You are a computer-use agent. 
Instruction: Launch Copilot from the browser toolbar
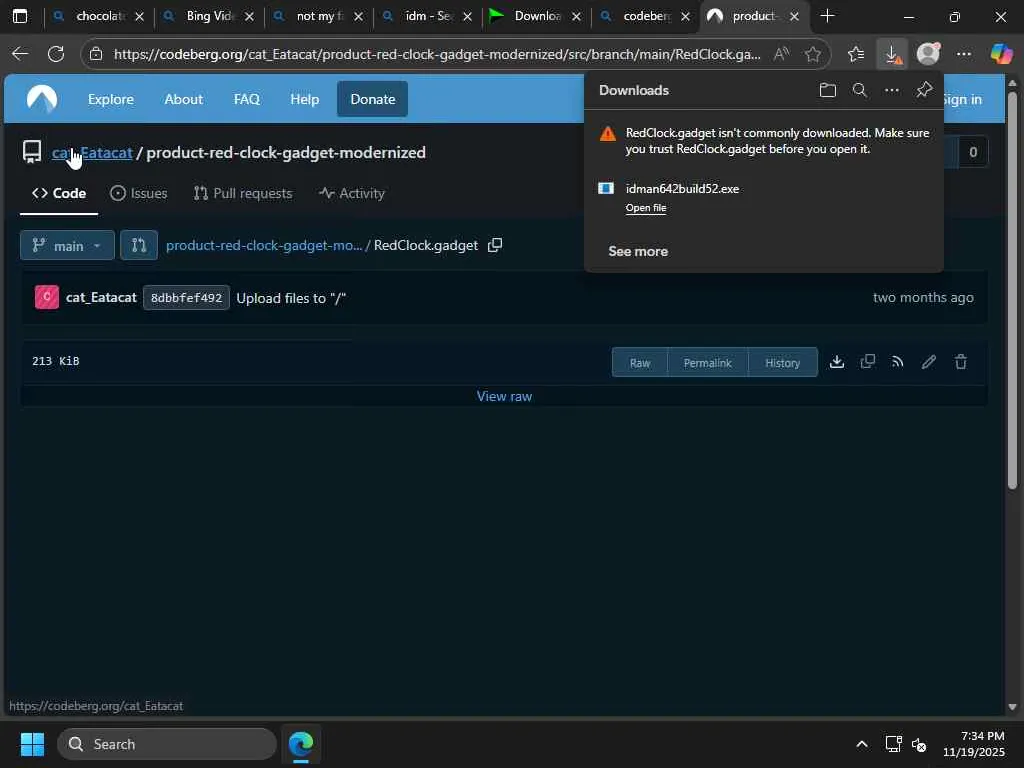point(1000,54)
